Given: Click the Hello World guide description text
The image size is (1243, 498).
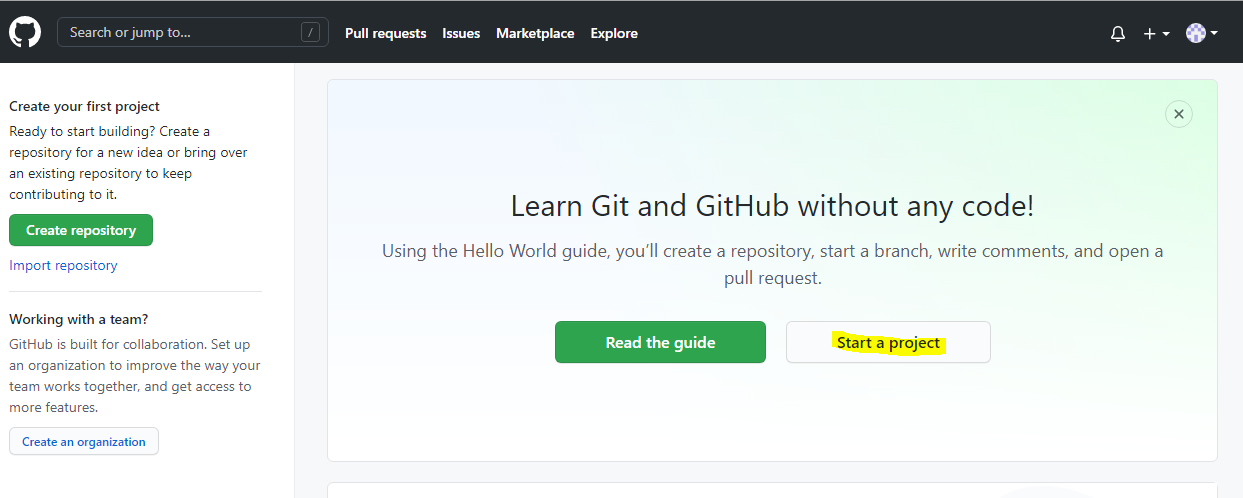Looking at the screenshot, I should coord(772,264).
